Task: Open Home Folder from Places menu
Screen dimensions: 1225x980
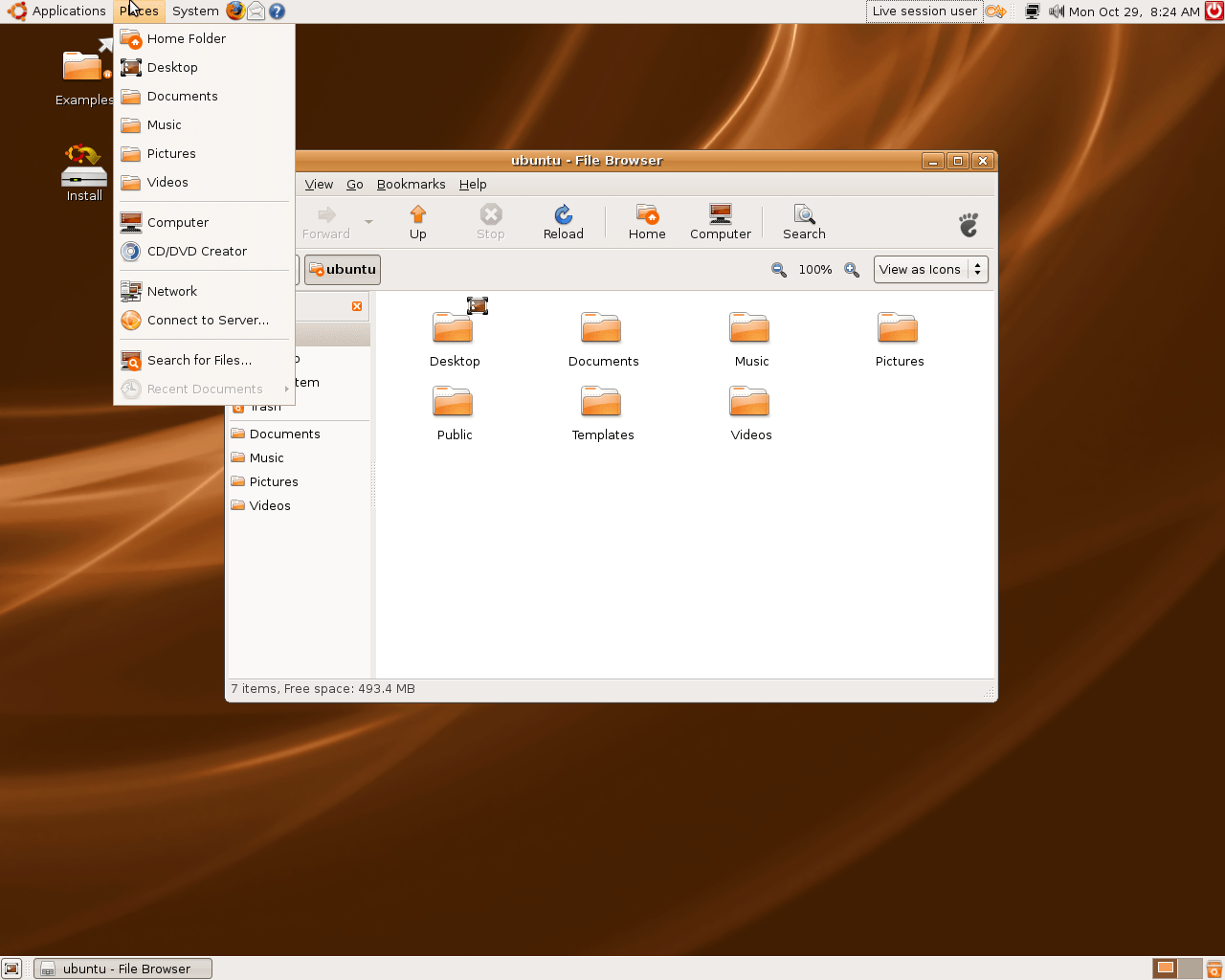Action: pos(204,38)
